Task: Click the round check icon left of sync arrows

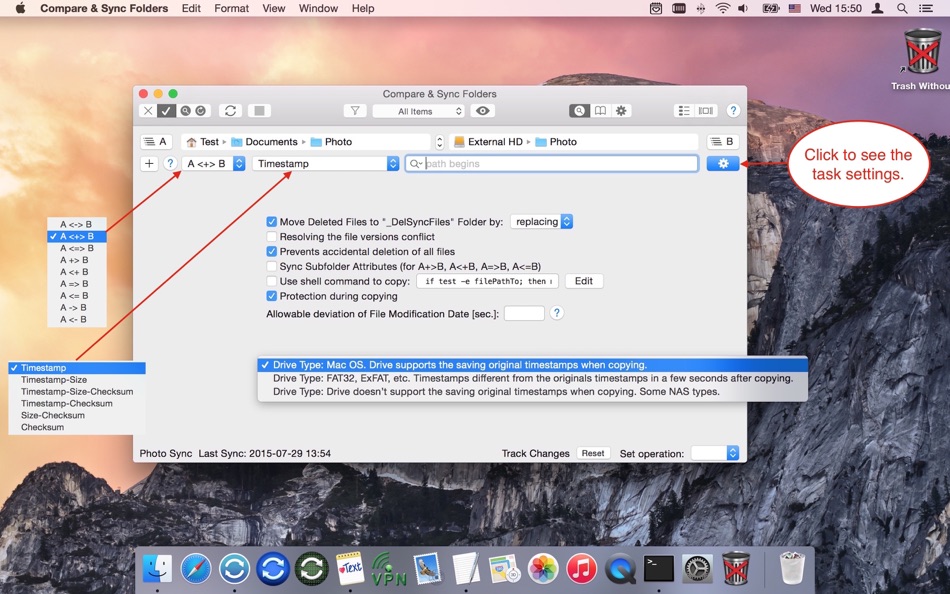Action: (x=201, y=111)
